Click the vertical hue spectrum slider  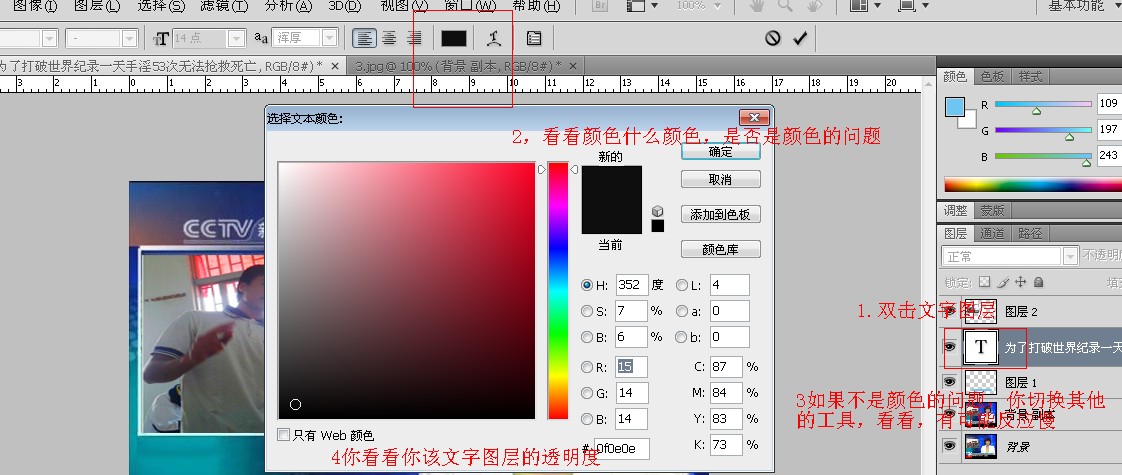point(557,290)
